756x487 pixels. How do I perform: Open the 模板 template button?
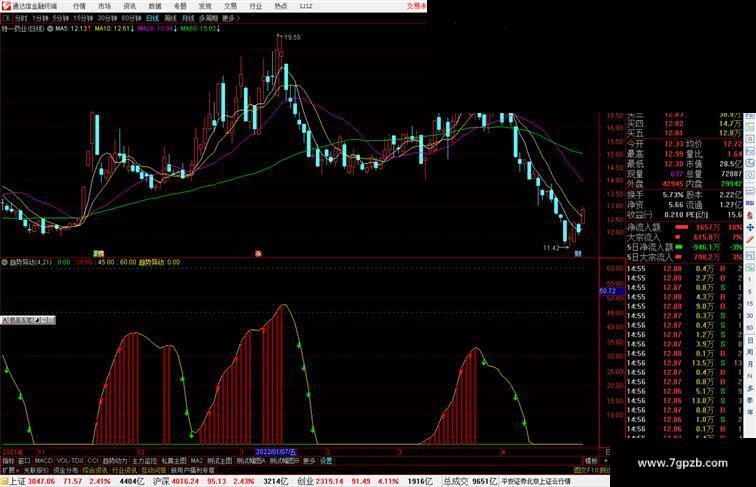[x=591, y=461]
